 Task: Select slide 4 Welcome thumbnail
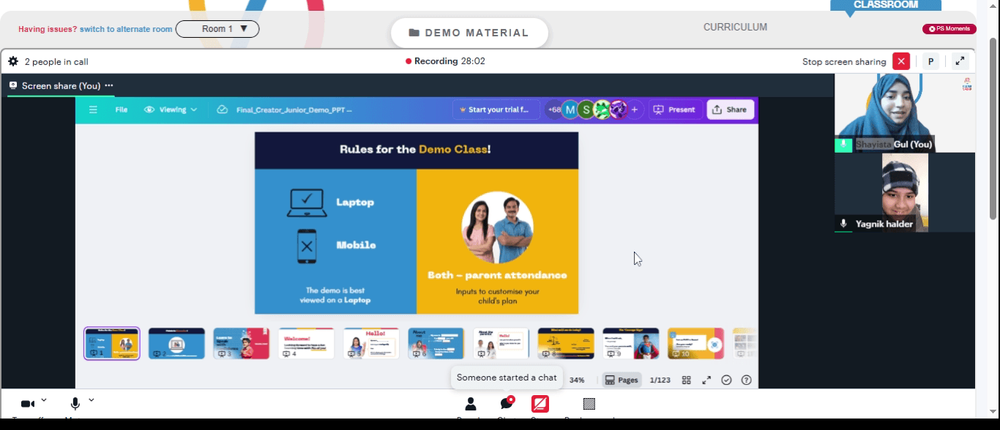[x=306, y=343]
